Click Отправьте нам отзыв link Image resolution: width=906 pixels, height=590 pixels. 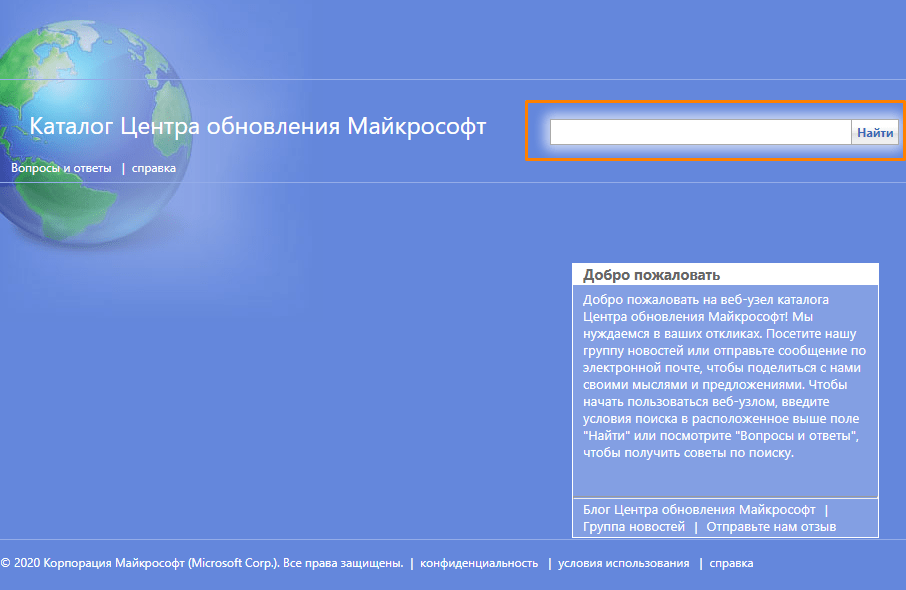click(771, 526)
